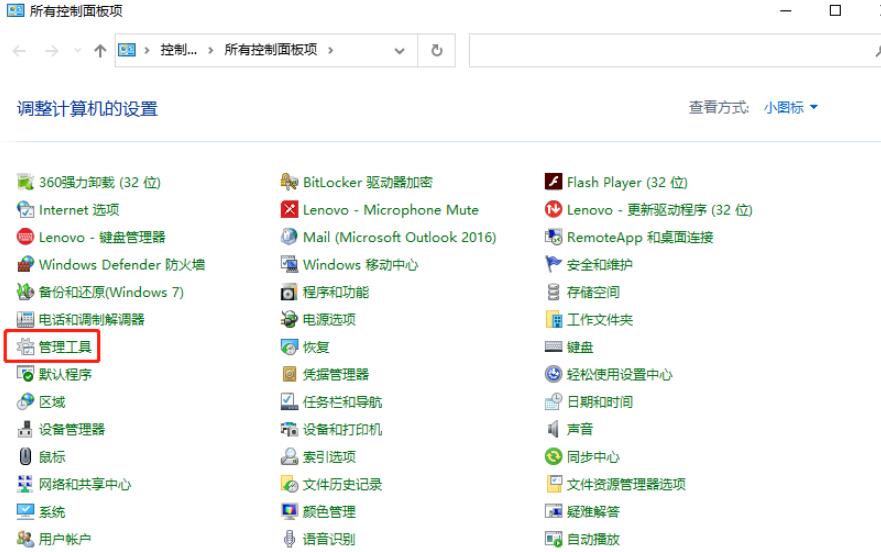
Task: Go up one folder level
Action: pyautogui.click(x=100, y=51)
